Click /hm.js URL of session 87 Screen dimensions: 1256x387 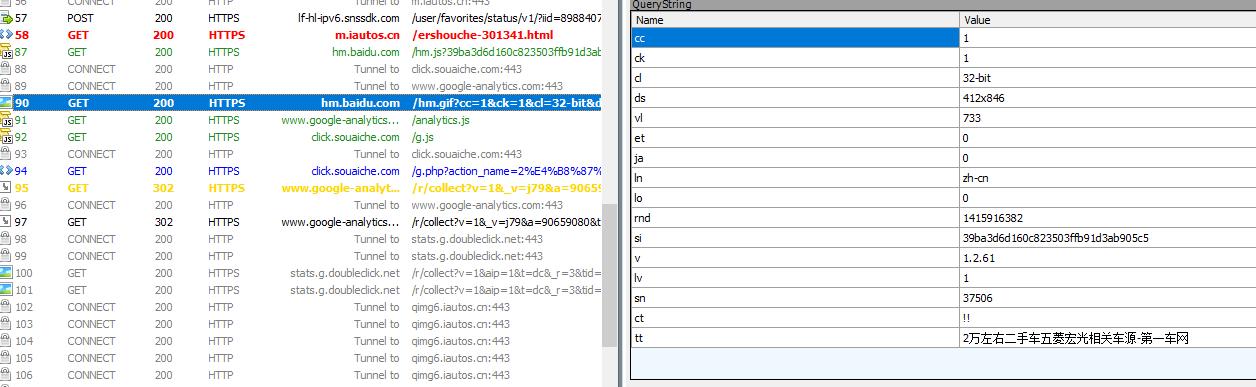[x=506, y=52]
